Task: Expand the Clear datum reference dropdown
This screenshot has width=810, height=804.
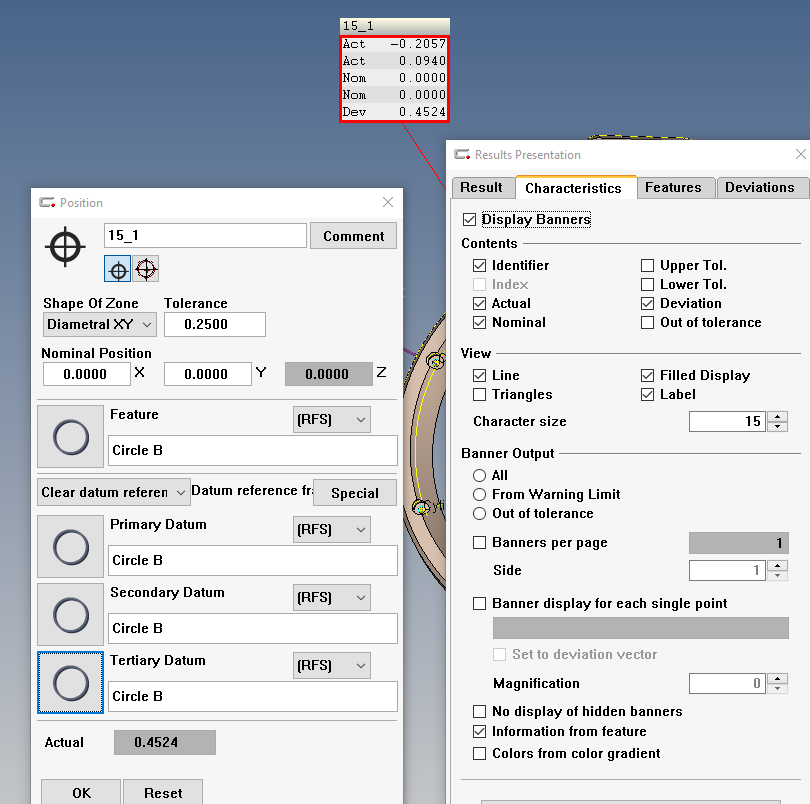Action: click(x=113, y=492)
